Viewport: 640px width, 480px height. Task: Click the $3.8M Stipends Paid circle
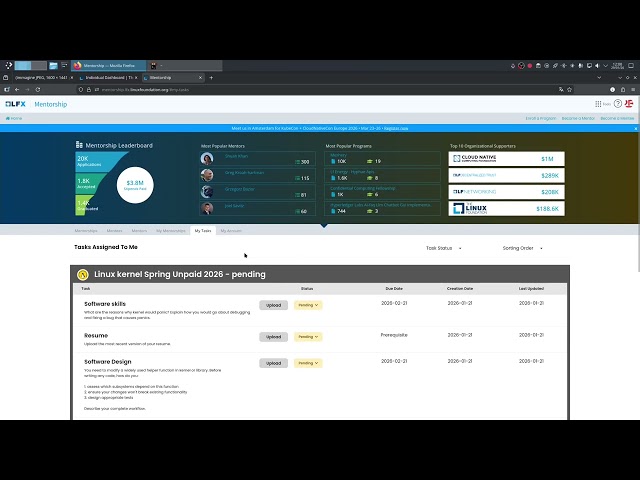click(135, 185)
